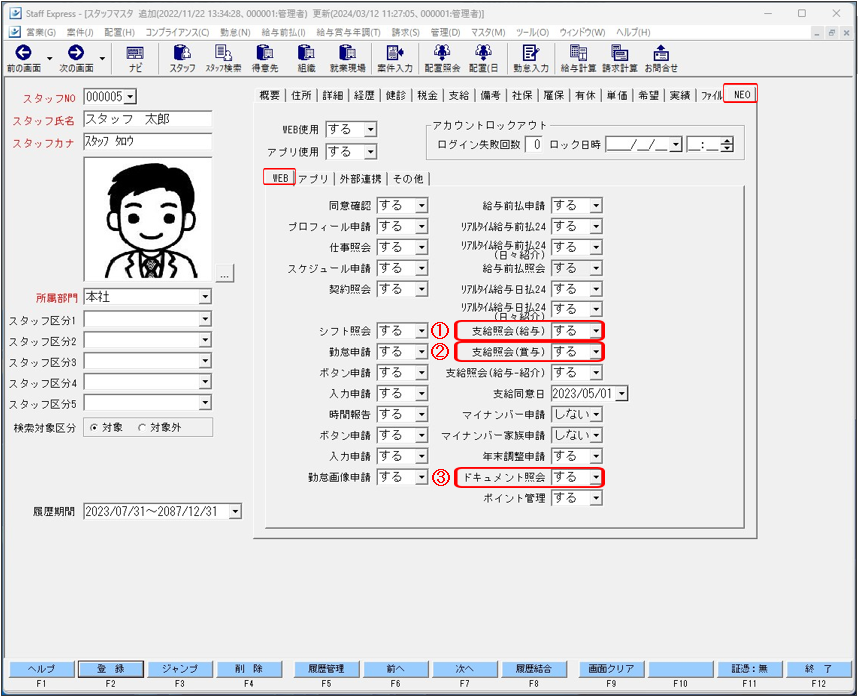
Task: Switch to the 外部連携 sub-tab
Action: point(360,179)
